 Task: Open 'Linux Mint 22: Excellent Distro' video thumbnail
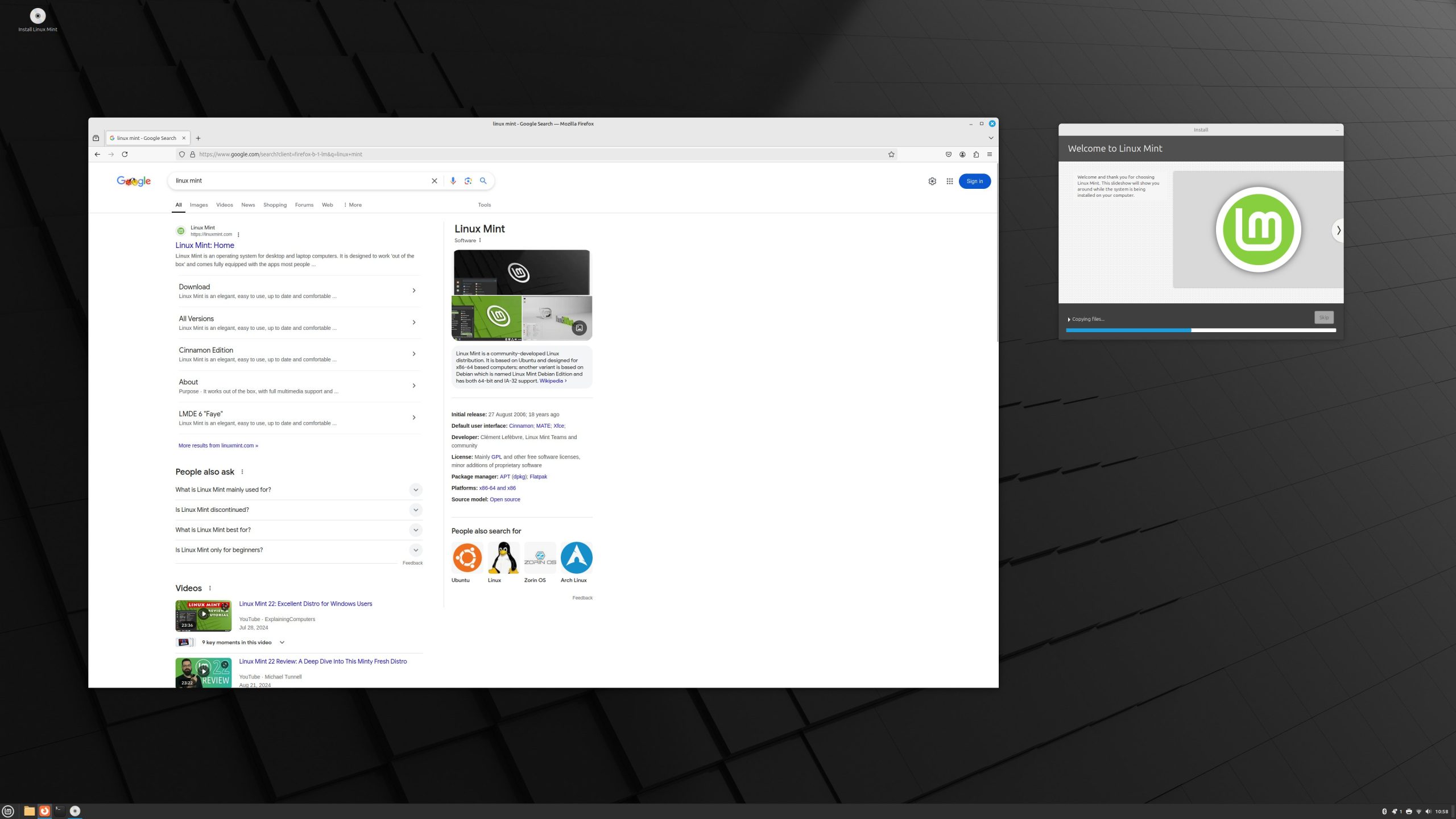(x=203, y=616)
